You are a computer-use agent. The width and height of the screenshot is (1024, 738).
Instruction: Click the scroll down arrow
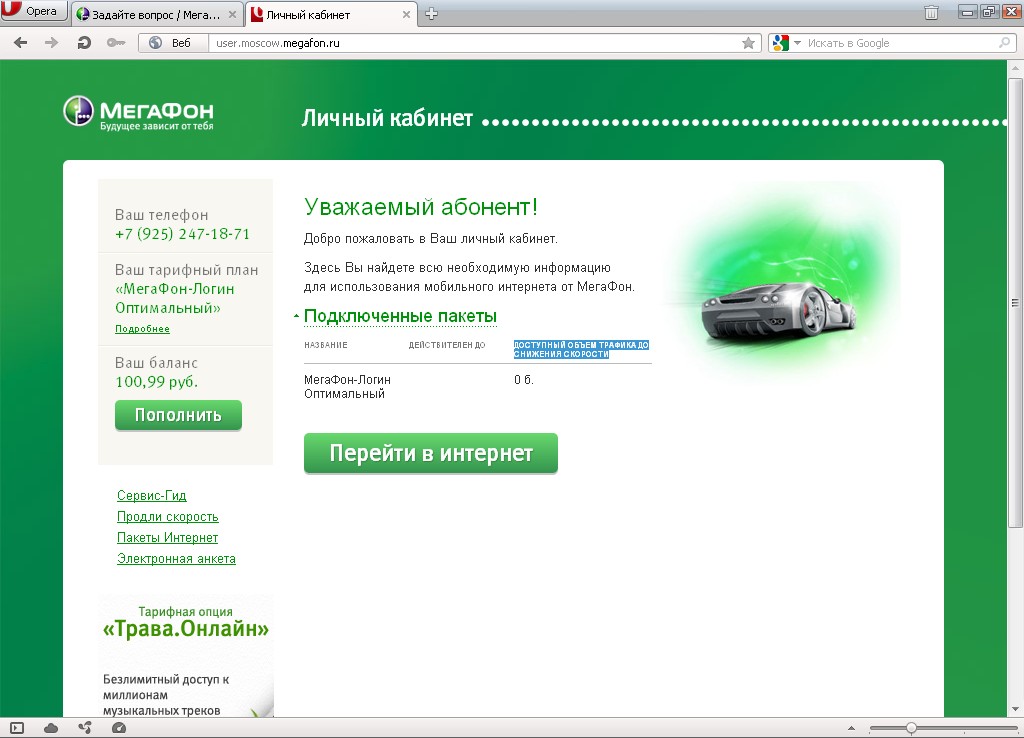pyautogui.click(x=1016, y=709)
